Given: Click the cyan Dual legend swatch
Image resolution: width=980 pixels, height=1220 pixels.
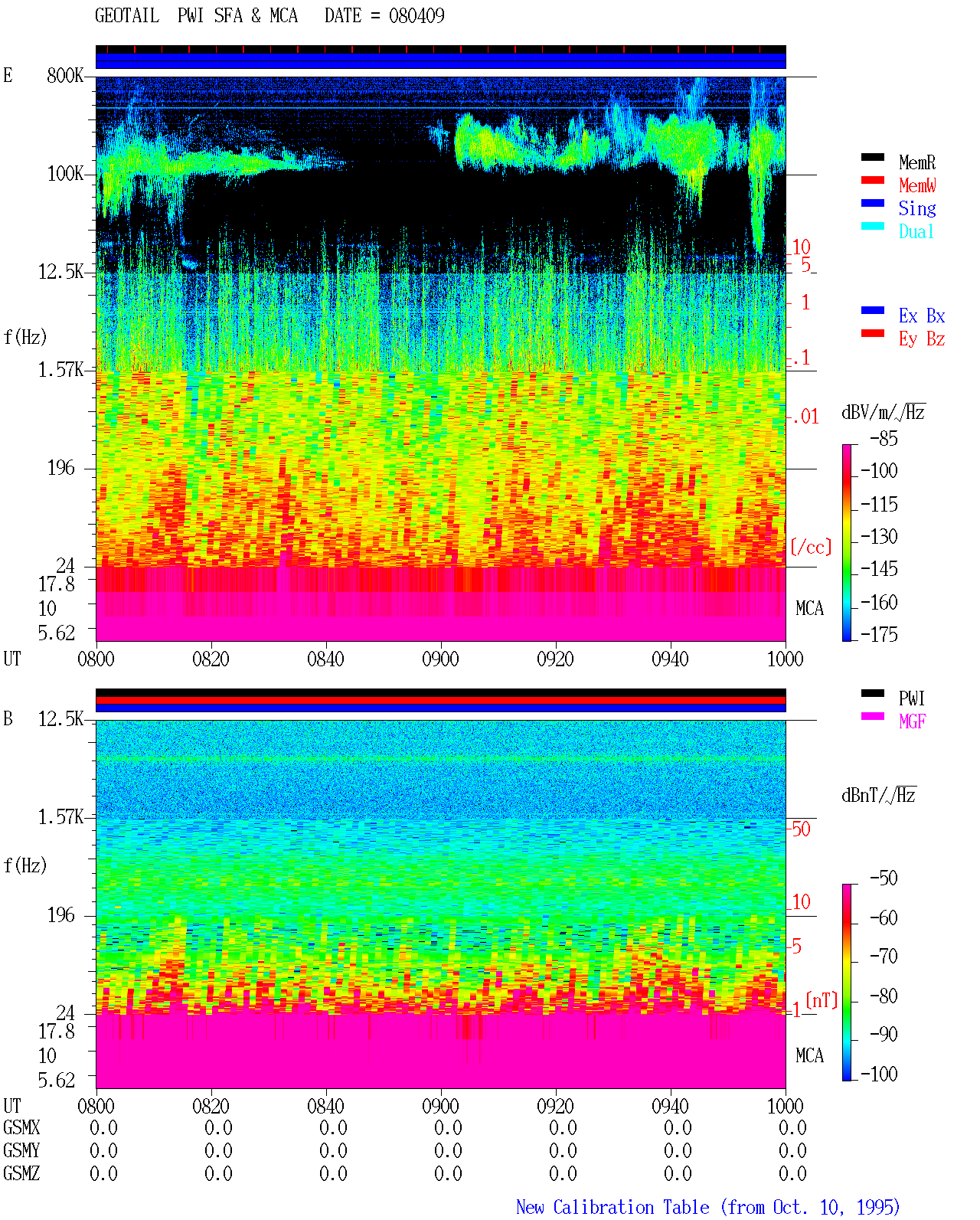Looking at the screenshot, I should pyautogui.click(x=872, y=226).
